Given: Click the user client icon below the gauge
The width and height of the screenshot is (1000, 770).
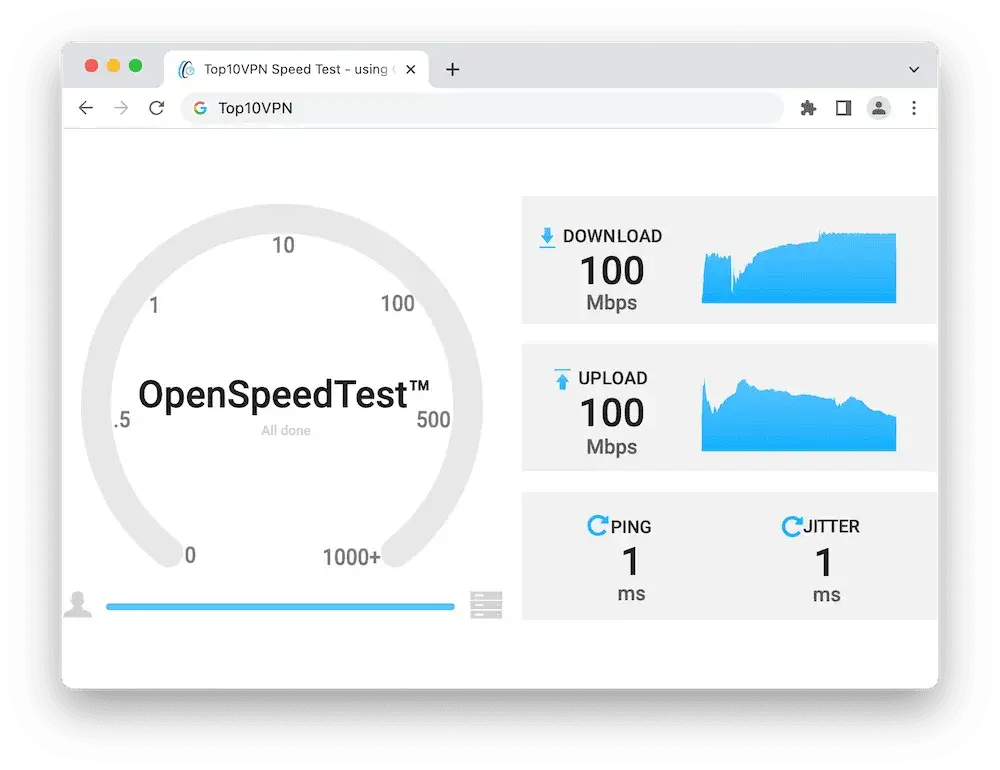Looking at the screenshot, I should click(x=79, y=604).
